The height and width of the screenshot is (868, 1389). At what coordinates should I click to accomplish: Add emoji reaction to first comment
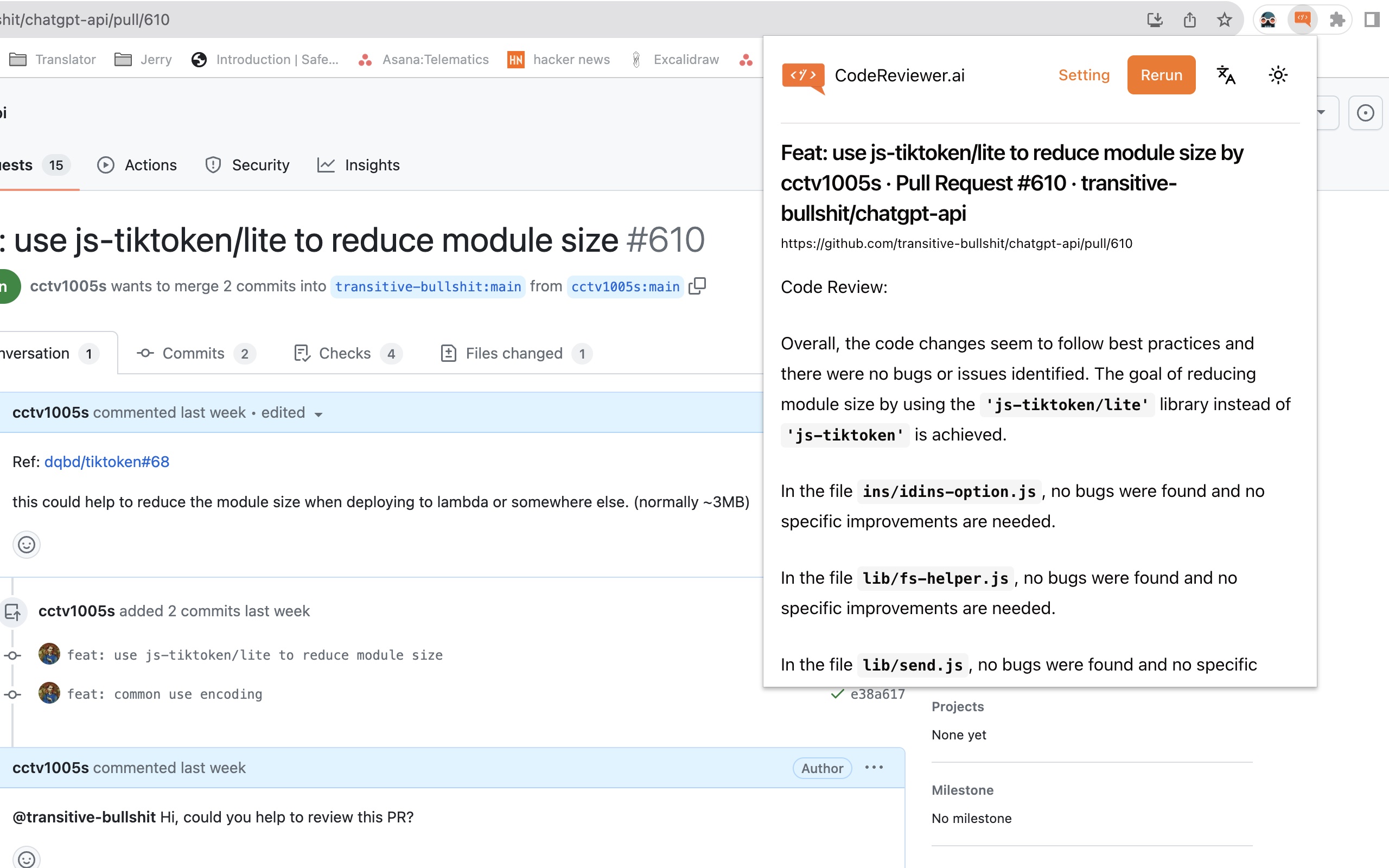pos(27,544)
